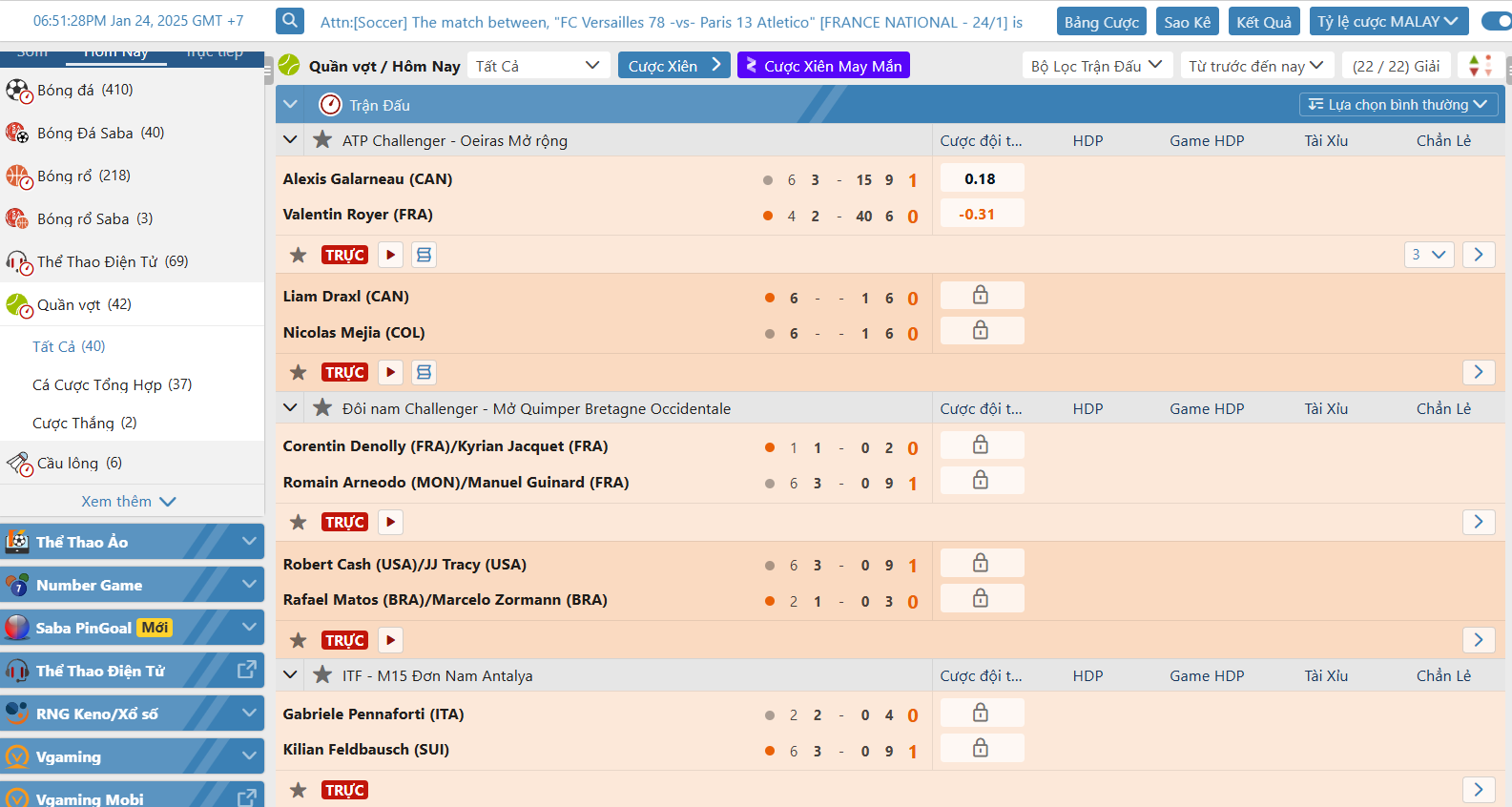Open Vgaming Mobi external link icon
The image size is (1512, 807).
click(246, 798)
